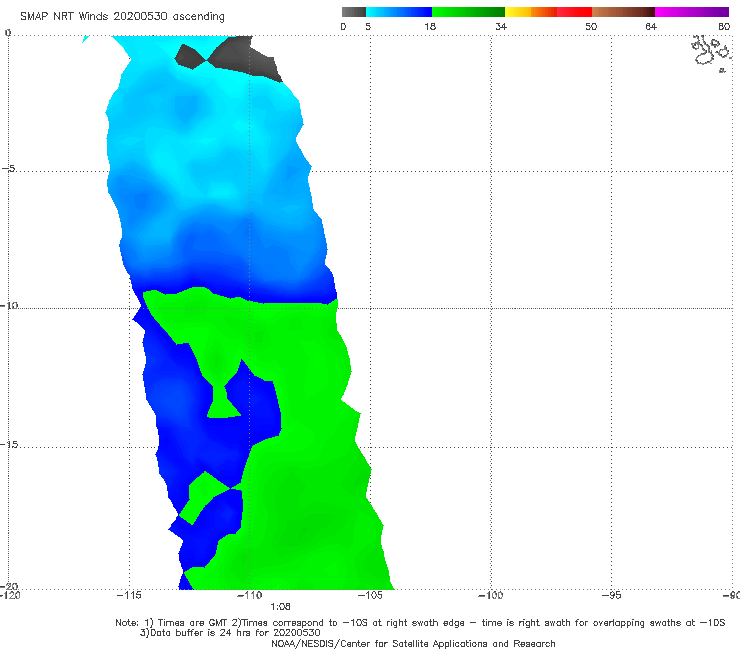Click the dark gray low-wind patch in the swath
Viewport: 740px width, 650px height.
[x=229, y=58]
